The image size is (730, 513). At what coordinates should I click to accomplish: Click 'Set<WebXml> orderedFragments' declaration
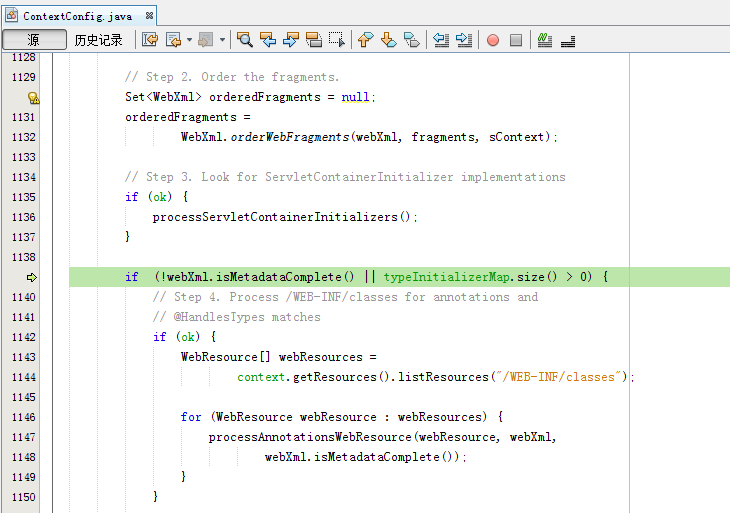click(223, 97)
